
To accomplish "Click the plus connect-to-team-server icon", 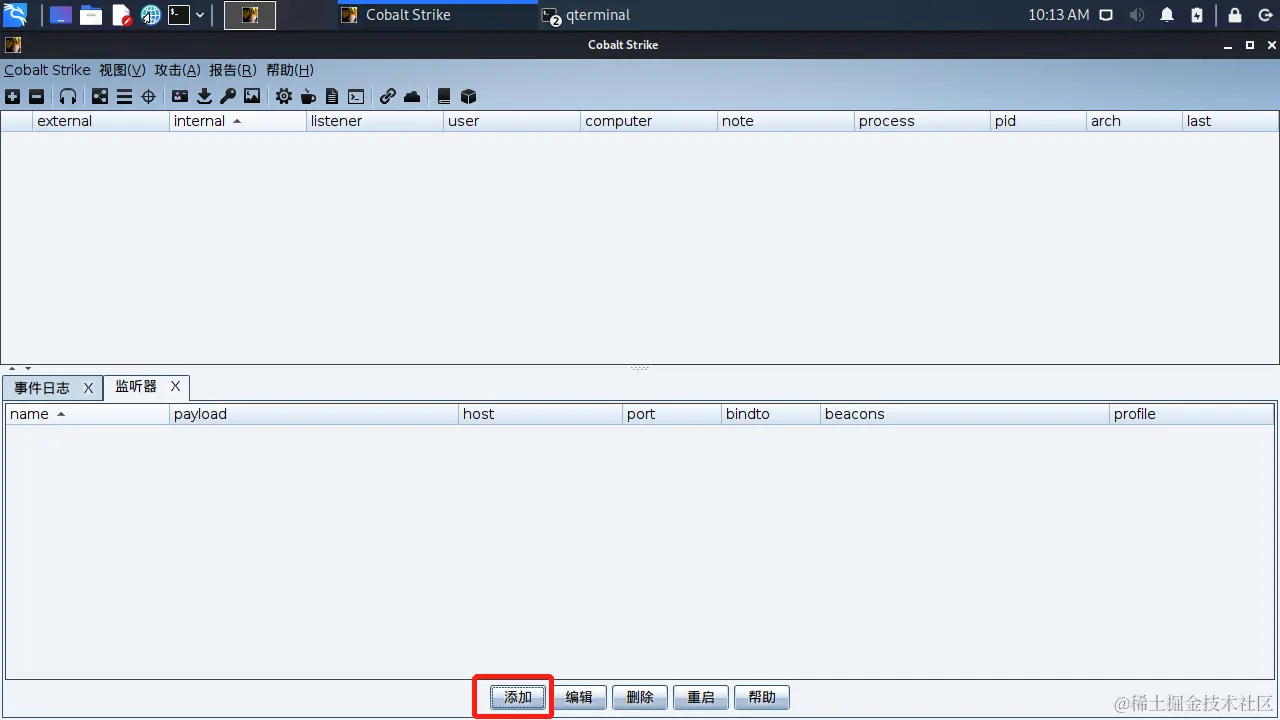I will pos(12,97).
